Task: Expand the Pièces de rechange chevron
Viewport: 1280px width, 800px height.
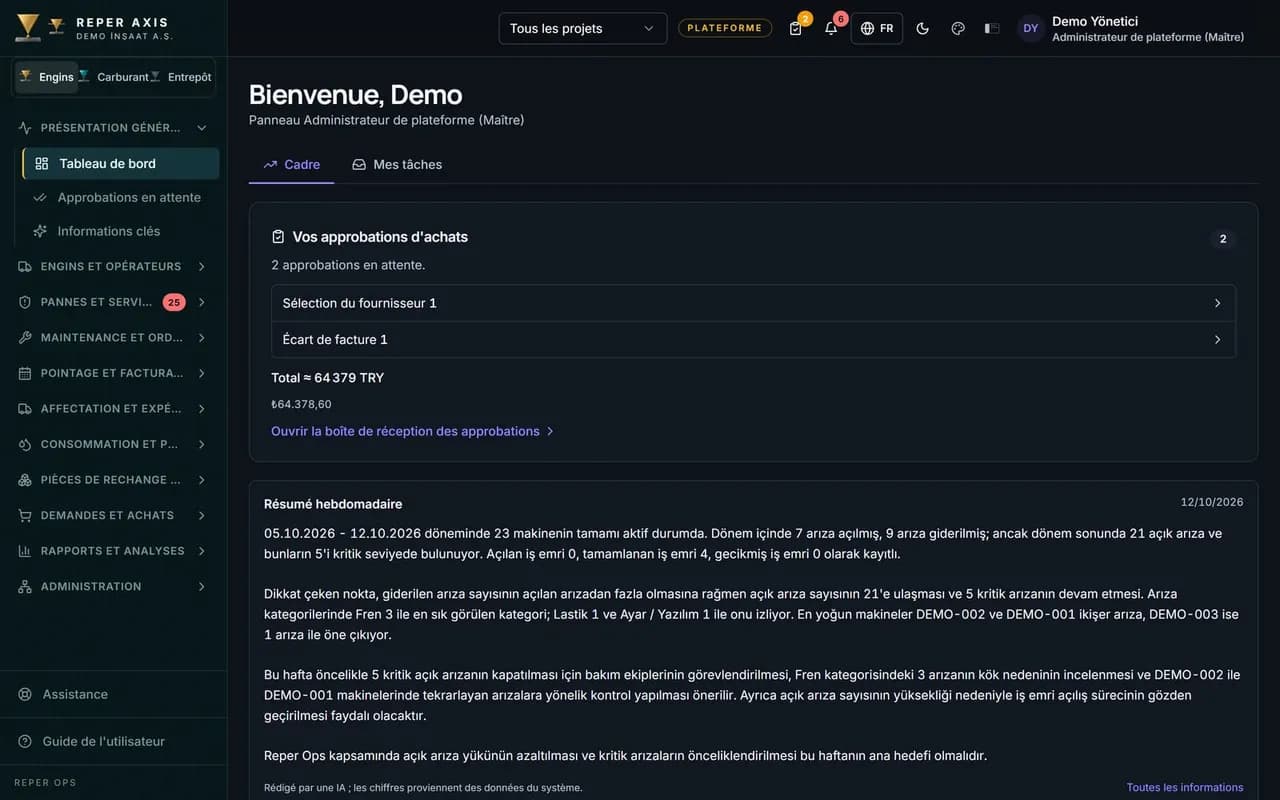Action: 201,480
